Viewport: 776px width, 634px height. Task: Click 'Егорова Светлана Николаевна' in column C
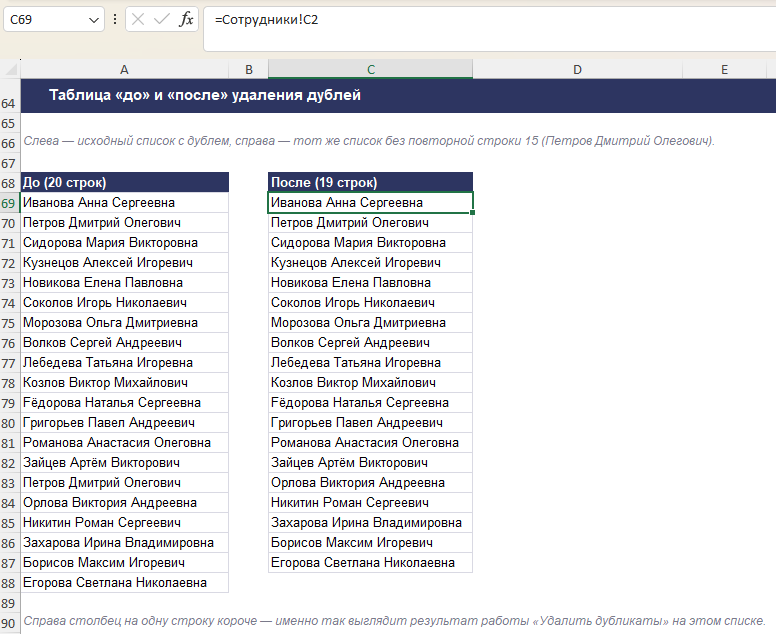click(x=371, y=563)
